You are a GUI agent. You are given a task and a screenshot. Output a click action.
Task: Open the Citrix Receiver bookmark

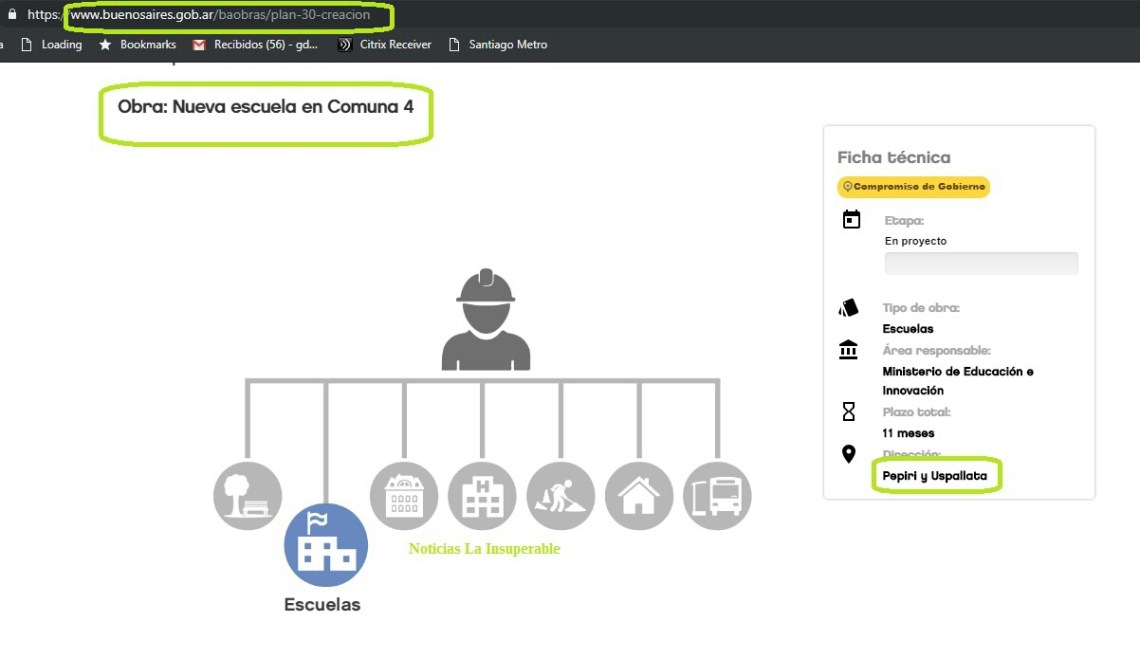[385, 45]
